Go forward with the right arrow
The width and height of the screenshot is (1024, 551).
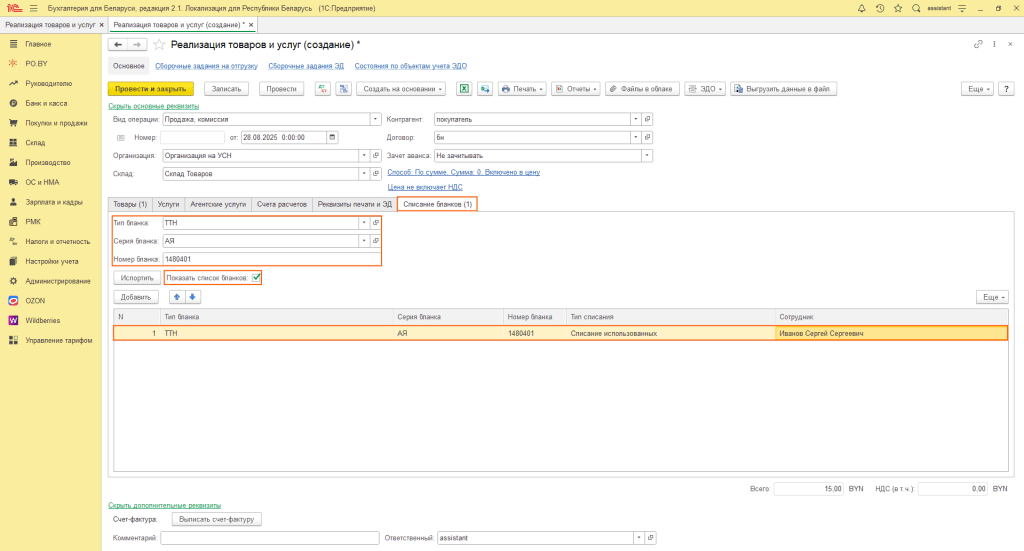click(x=136, y=44)
